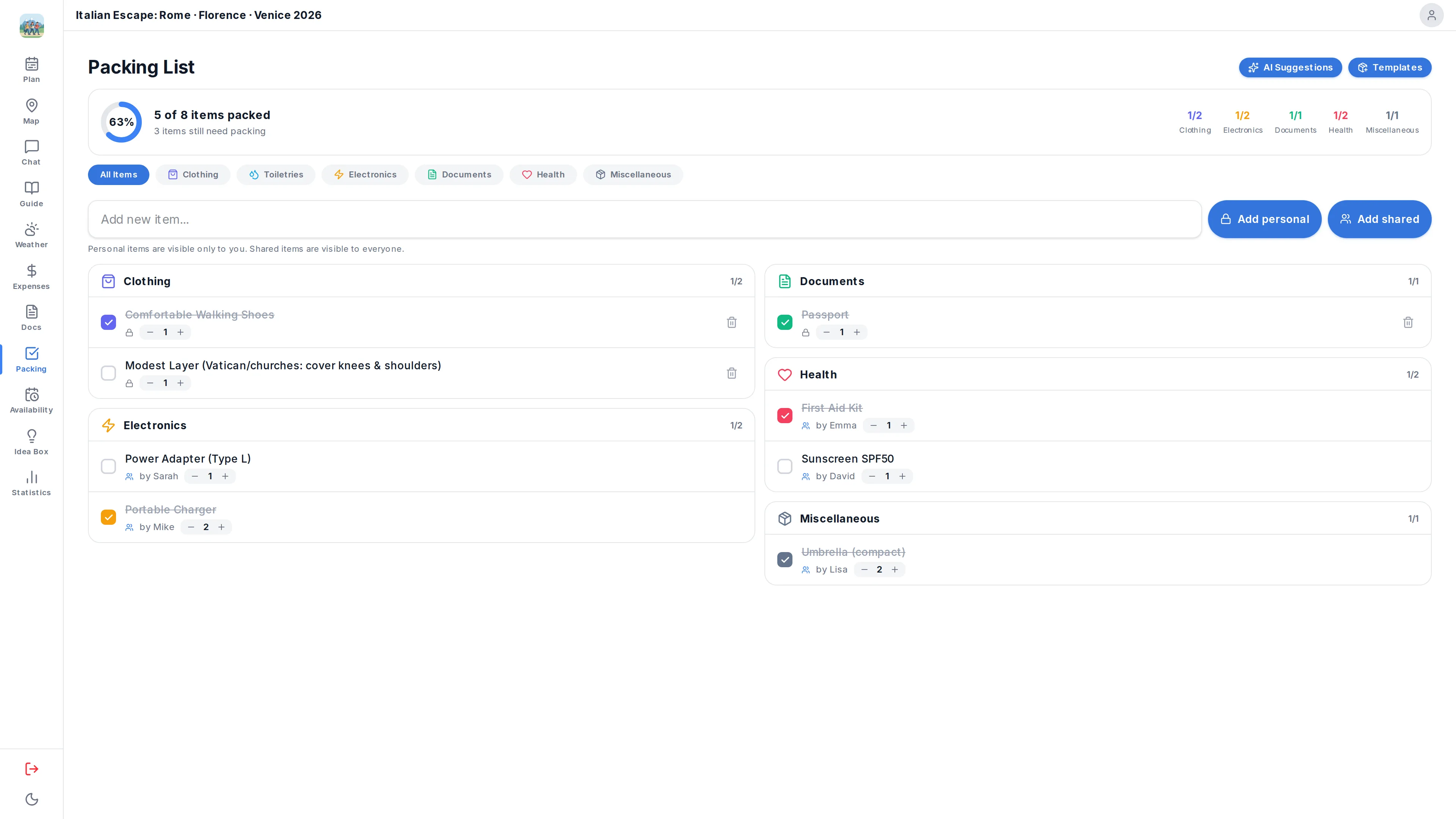Viewport: 1456px width, 819px height.
Task: Increase First Aid Kit quantity
Action: click(904, 425)
